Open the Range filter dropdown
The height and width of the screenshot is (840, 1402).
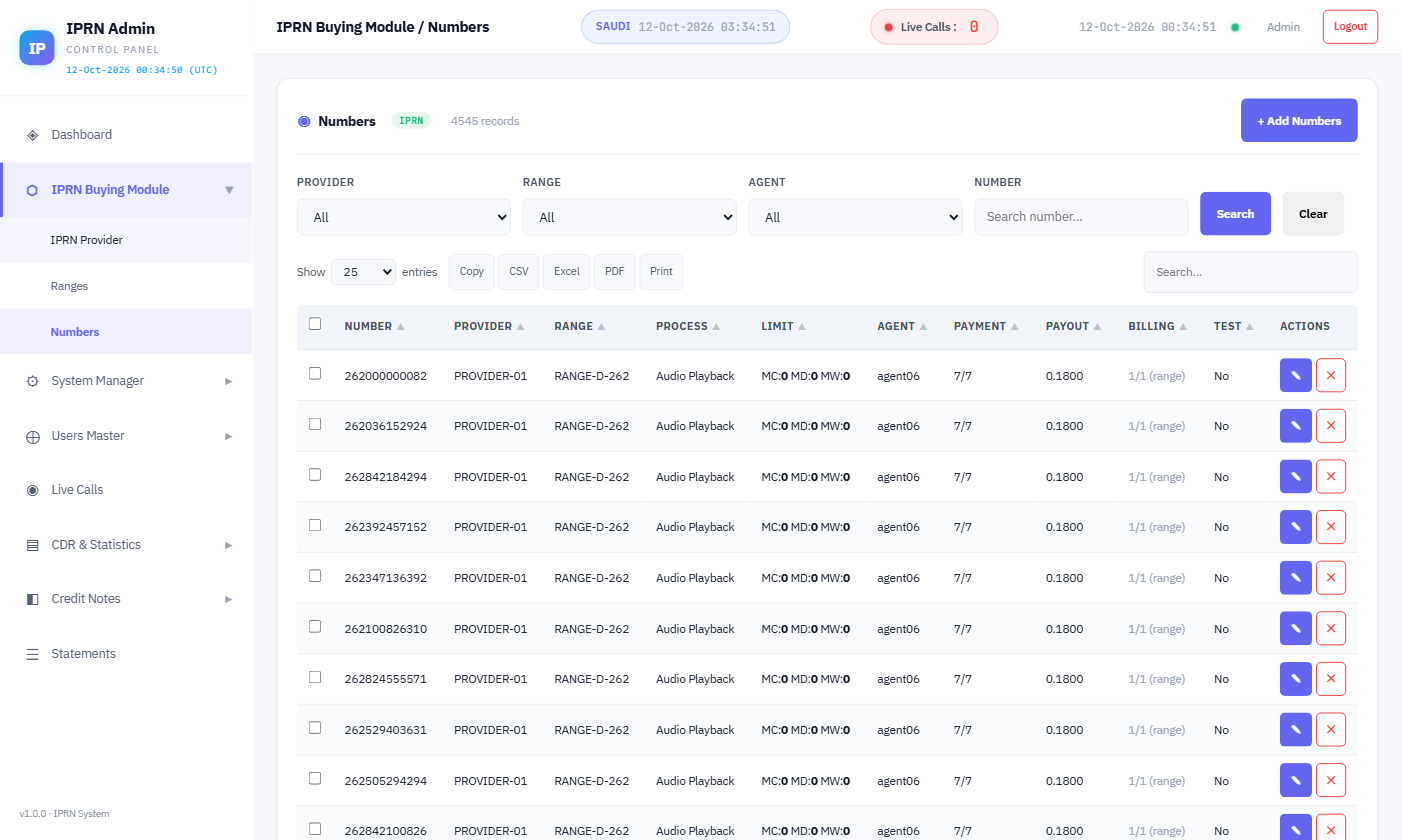tap(630, 217)
